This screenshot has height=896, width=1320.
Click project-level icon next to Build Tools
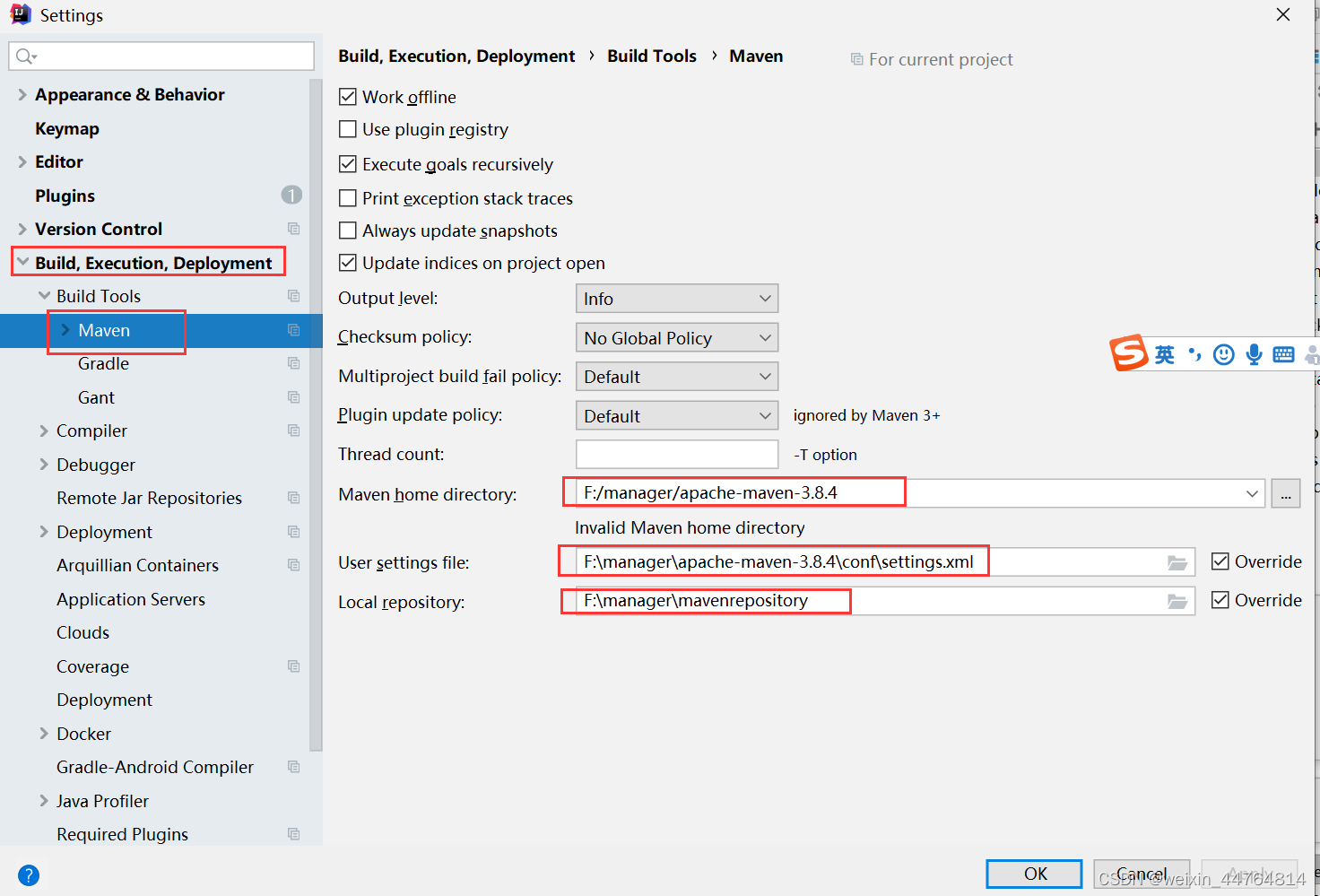coord(293,296)
